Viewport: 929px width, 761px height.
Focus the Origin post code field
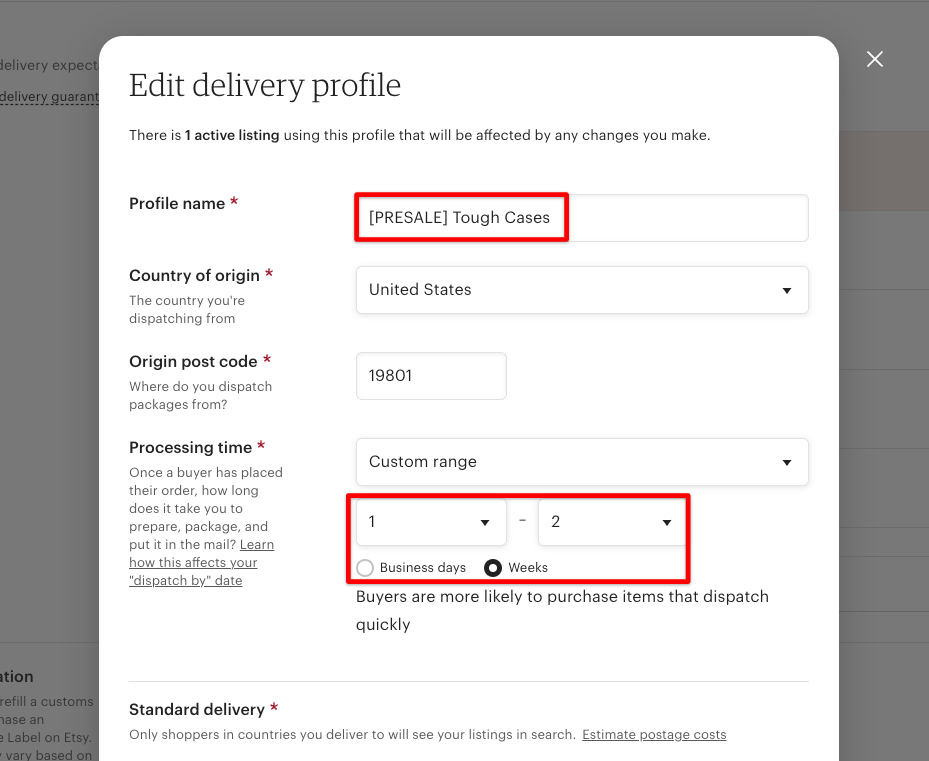pyautogui.click(x=431, y=376)
